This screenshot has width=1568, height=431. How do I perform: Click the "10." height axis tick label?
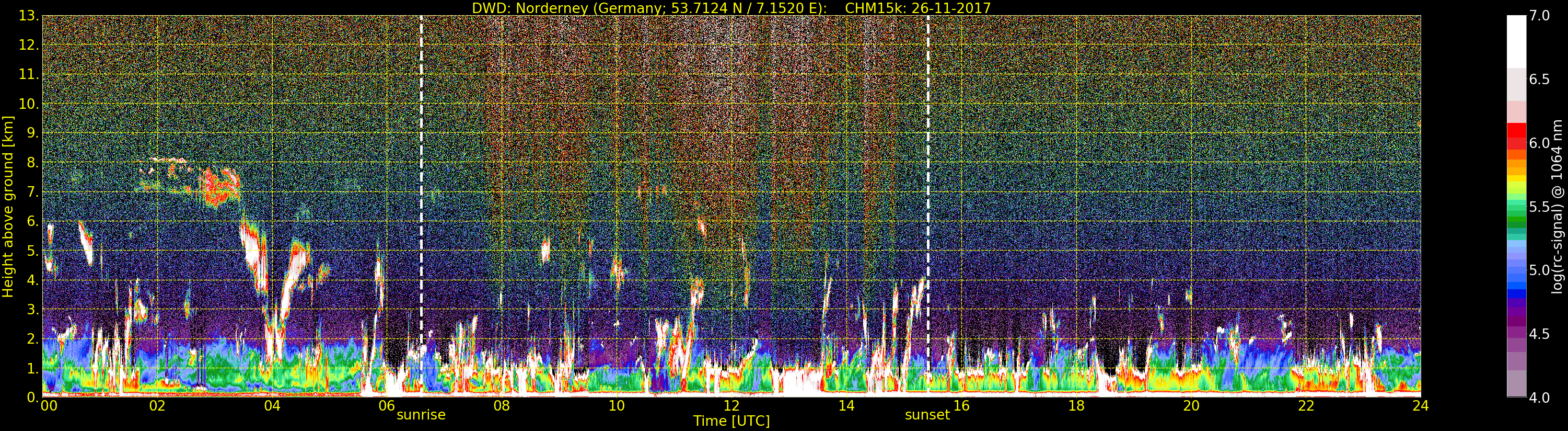click(29, 104)
